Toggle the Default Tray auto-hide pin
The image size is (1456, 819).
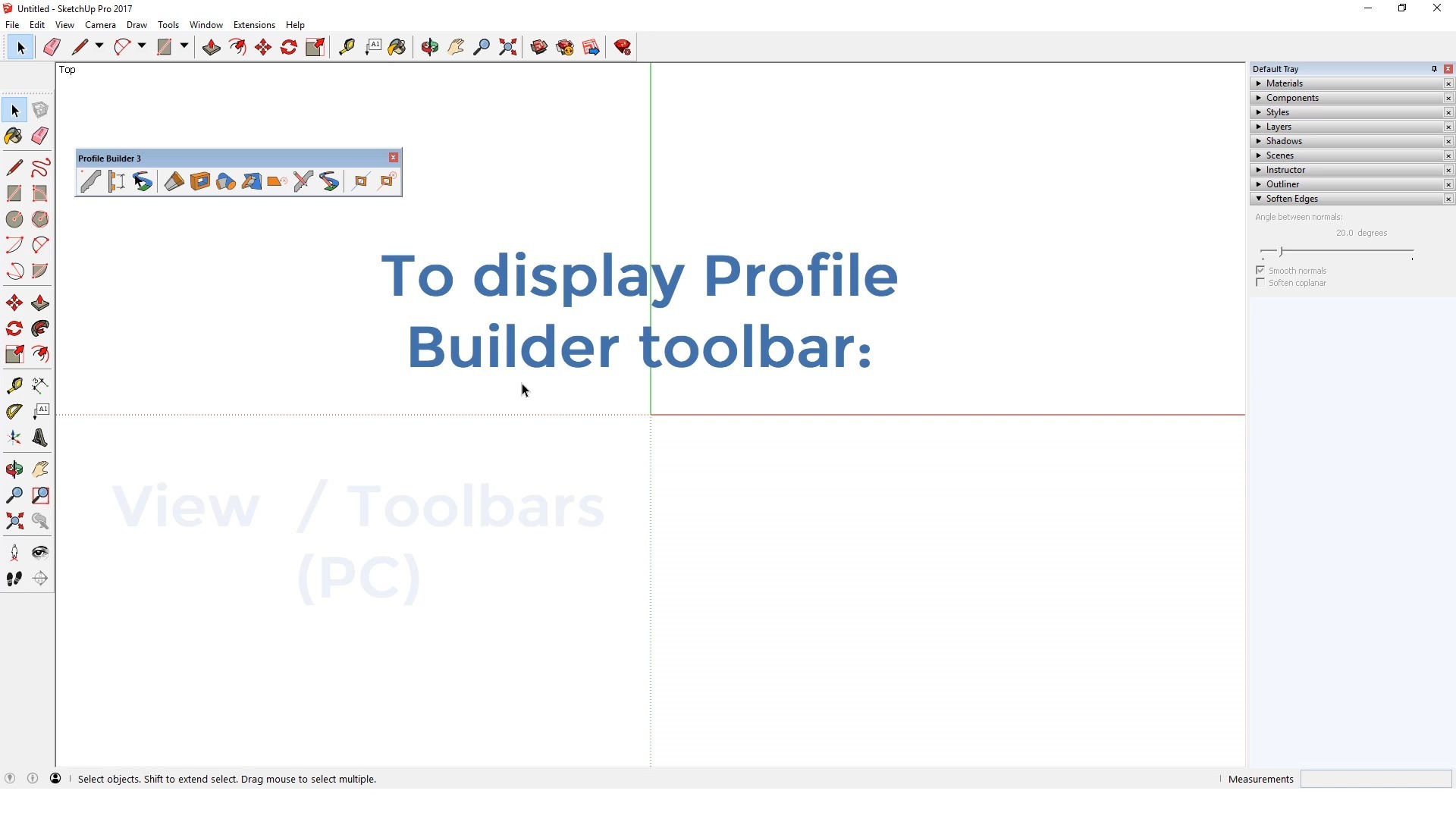(x=1434, y=68)
